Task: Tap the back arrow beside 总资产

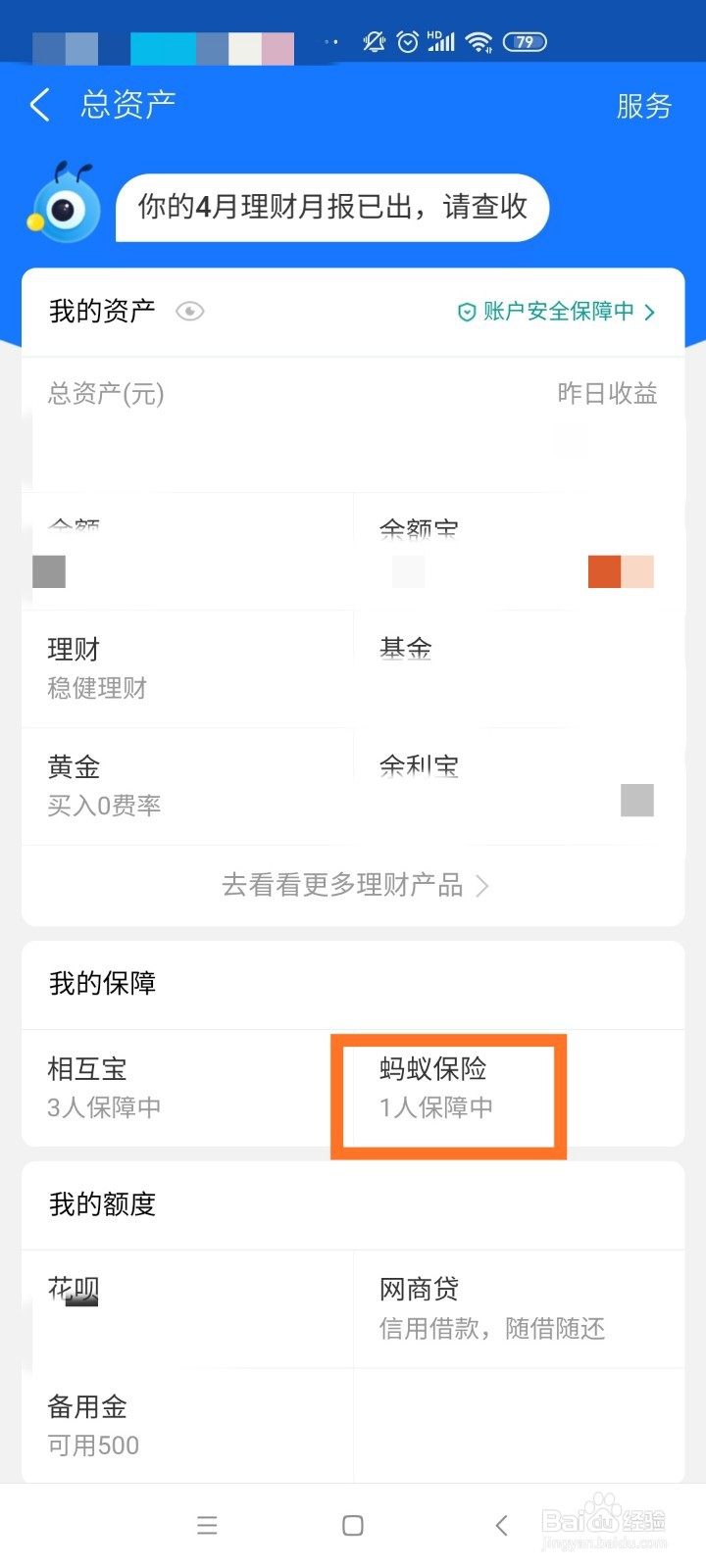Action: 40,105
